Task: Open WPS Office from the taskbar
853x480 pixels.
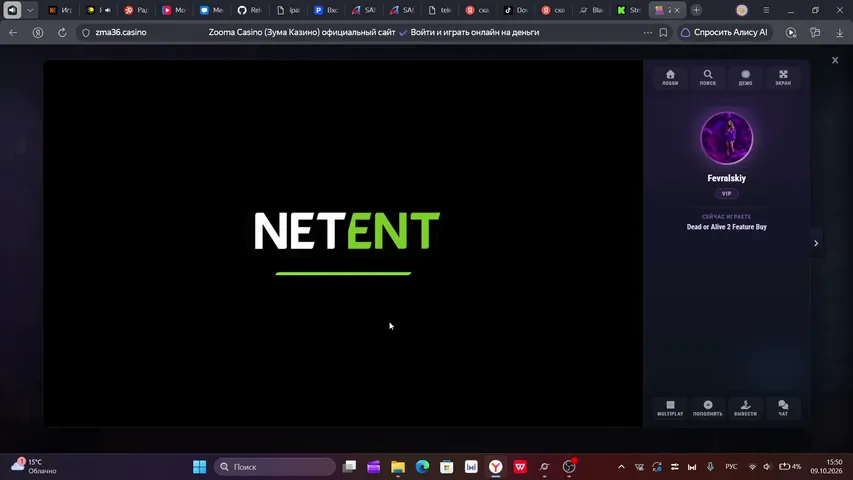Action: point(520,466)
